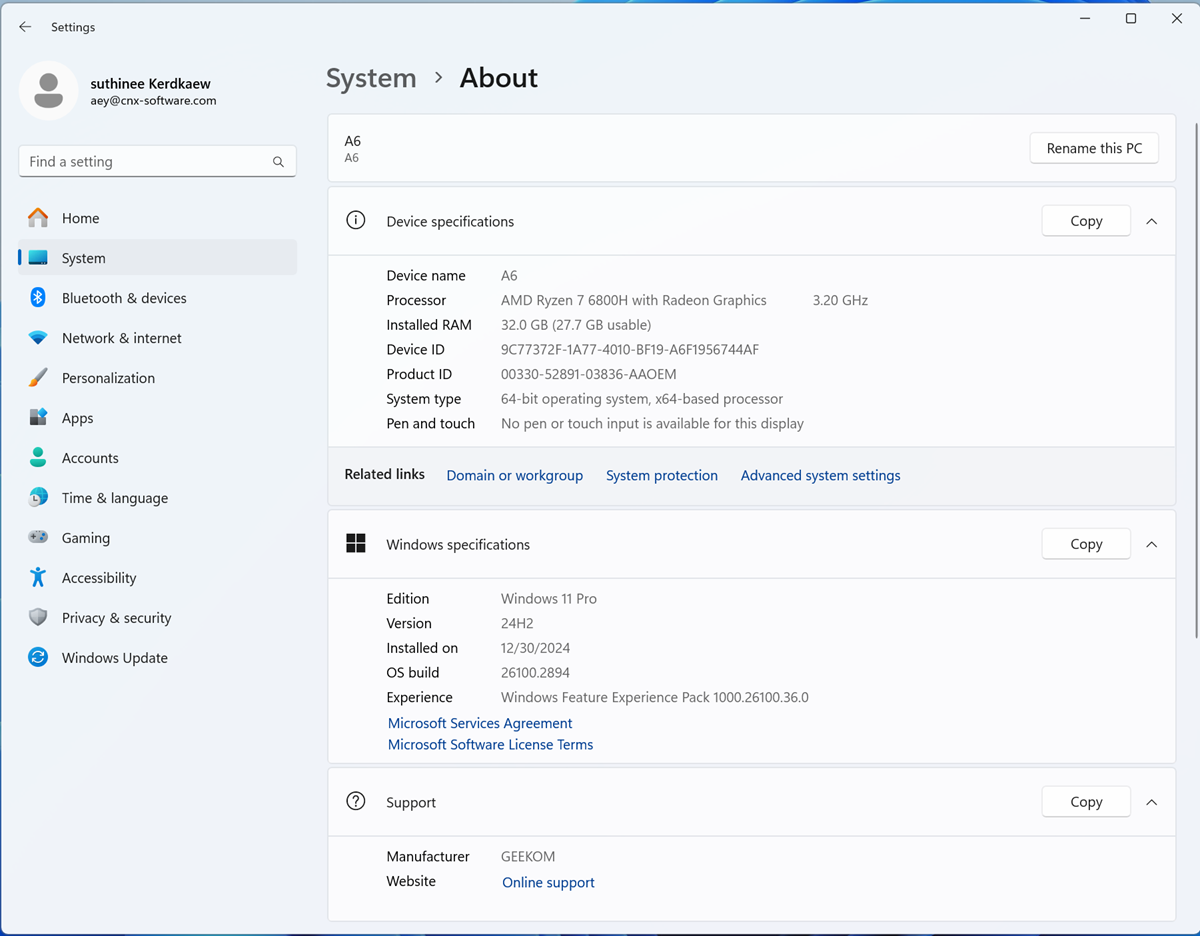The height and width of the screenshot is (936, 1200).
Task: Open Windows Update label
Action: [115, 658]
